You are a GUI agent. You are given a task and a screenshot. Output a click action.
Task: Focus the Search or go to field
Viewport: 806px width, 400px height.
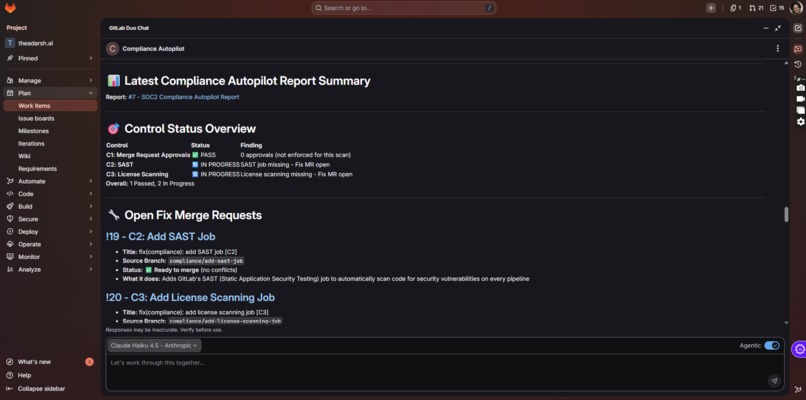click(404, 8)
